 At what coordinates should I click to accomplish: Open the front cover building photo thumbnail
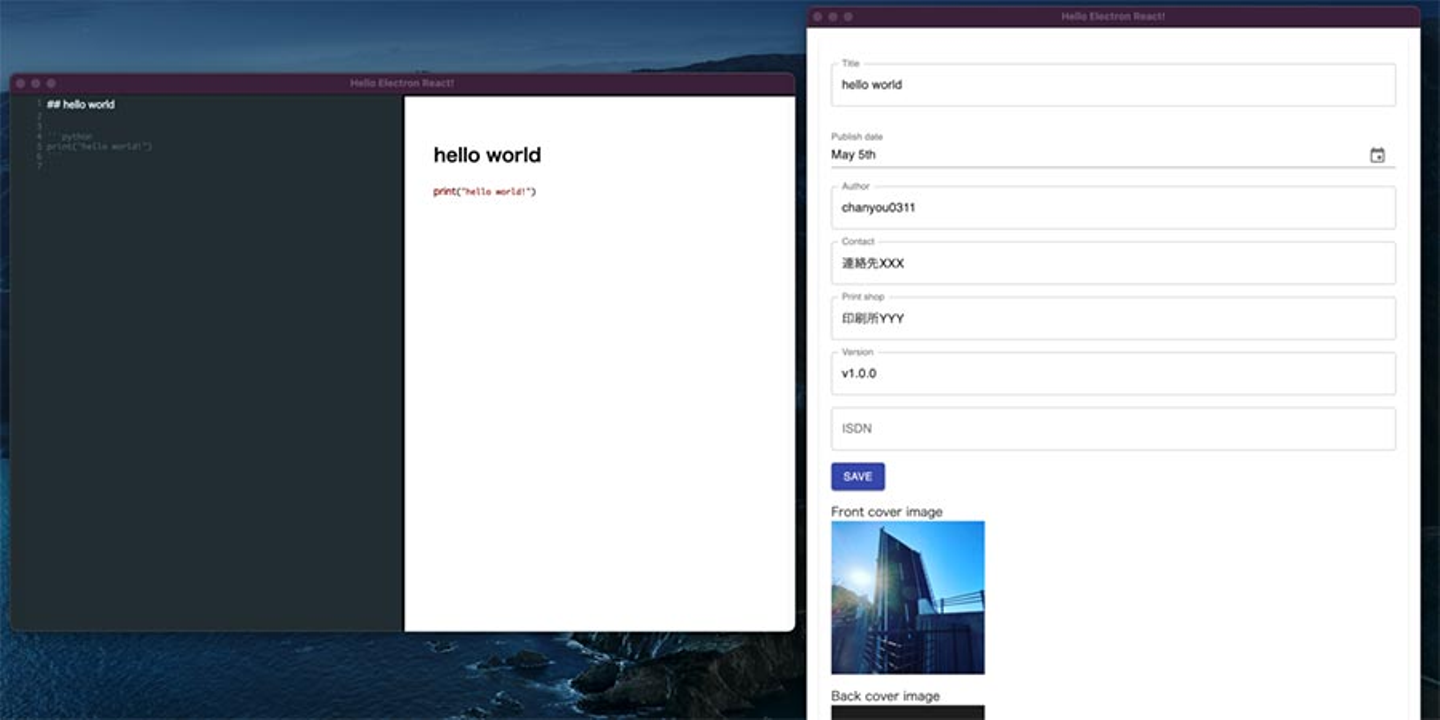click(x=908, y=598)
